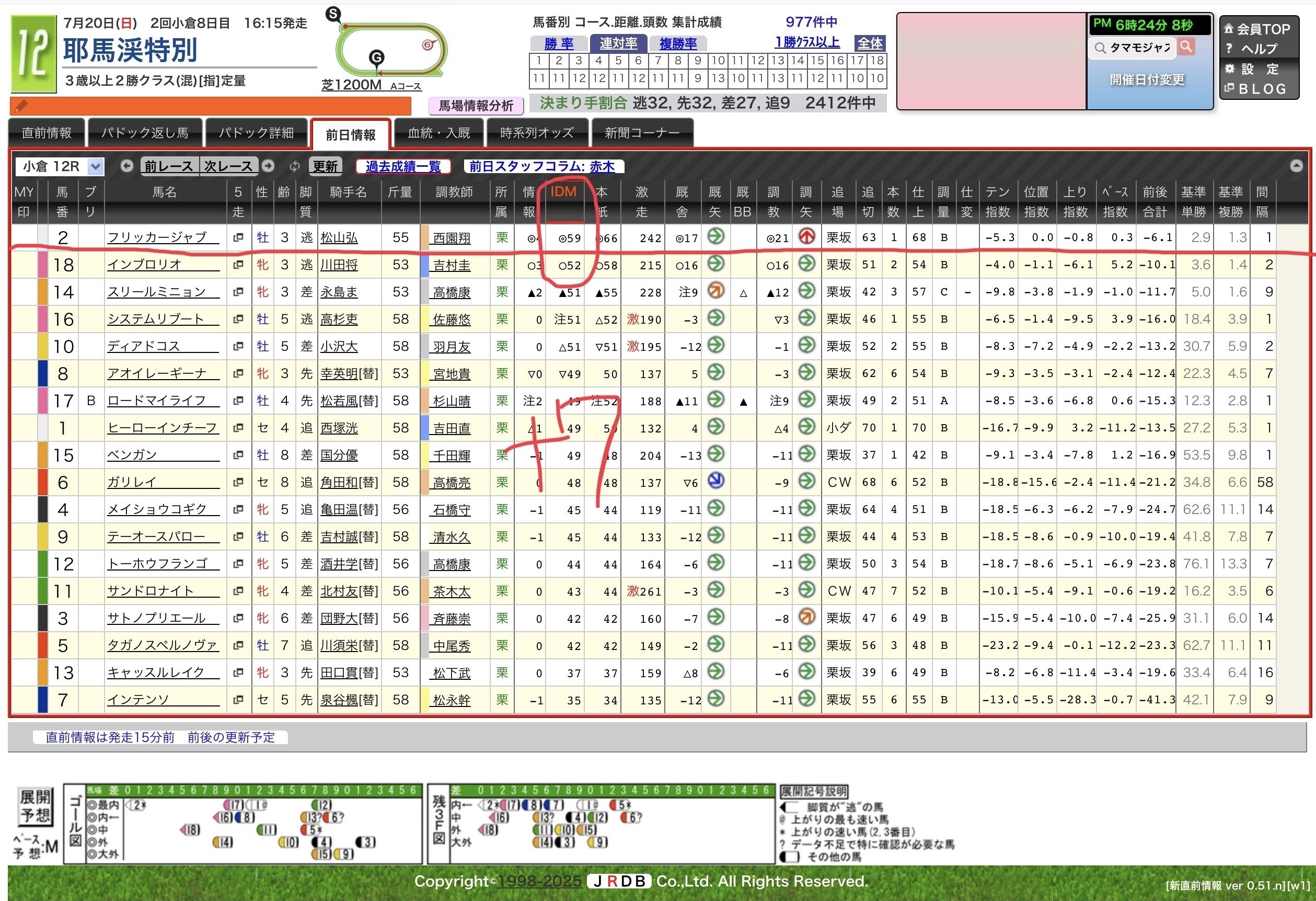Click the 決まり手割合 summary text
This screenshot has height=901, width=1316.
(x=707, y=102)
